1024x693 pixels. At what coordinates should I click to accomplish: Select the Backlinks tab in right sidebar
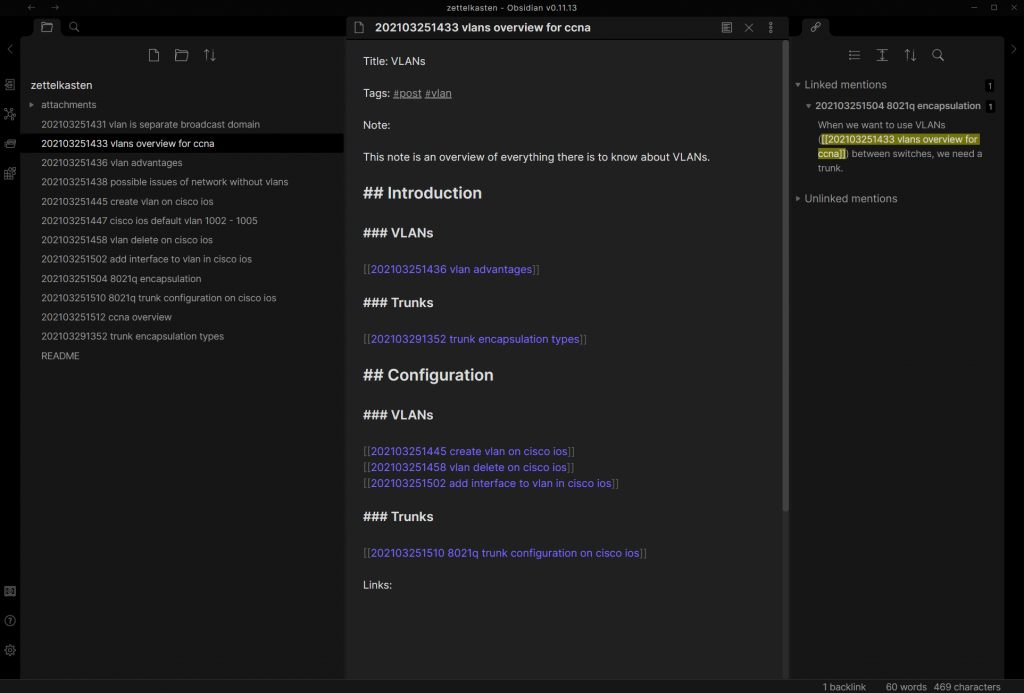pos(815,27)
